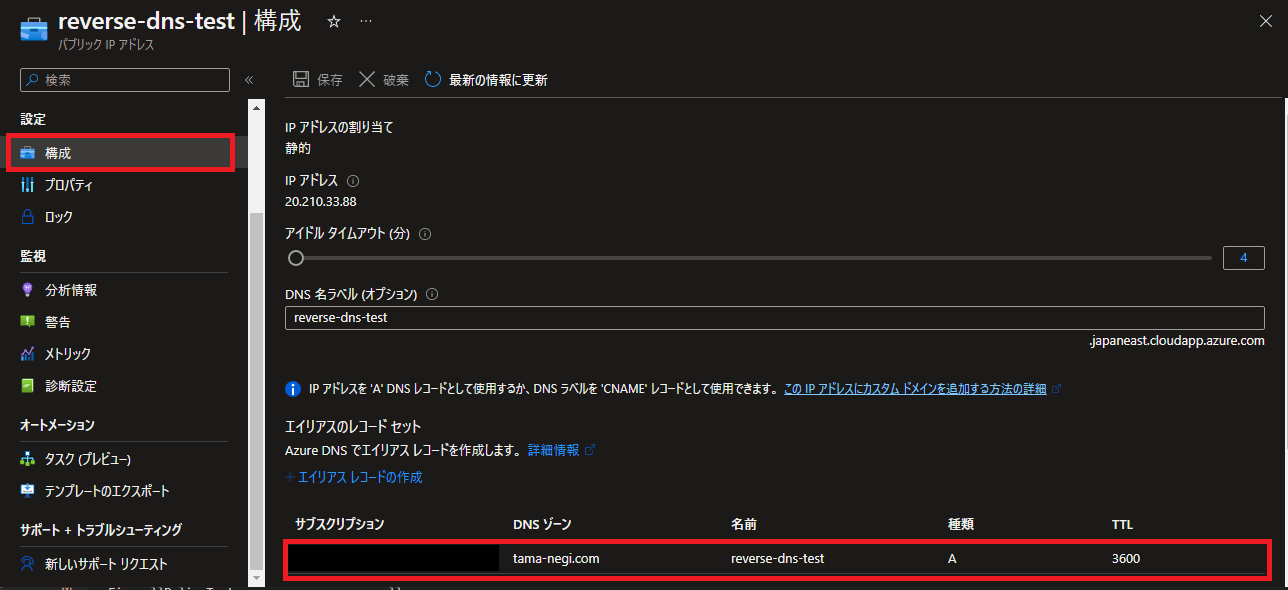Viewport: 1288px width, 590px height.
Task: Click the .japaneast.cloudapp.azure.com suffix text
Action: [x=1177, y=341]
